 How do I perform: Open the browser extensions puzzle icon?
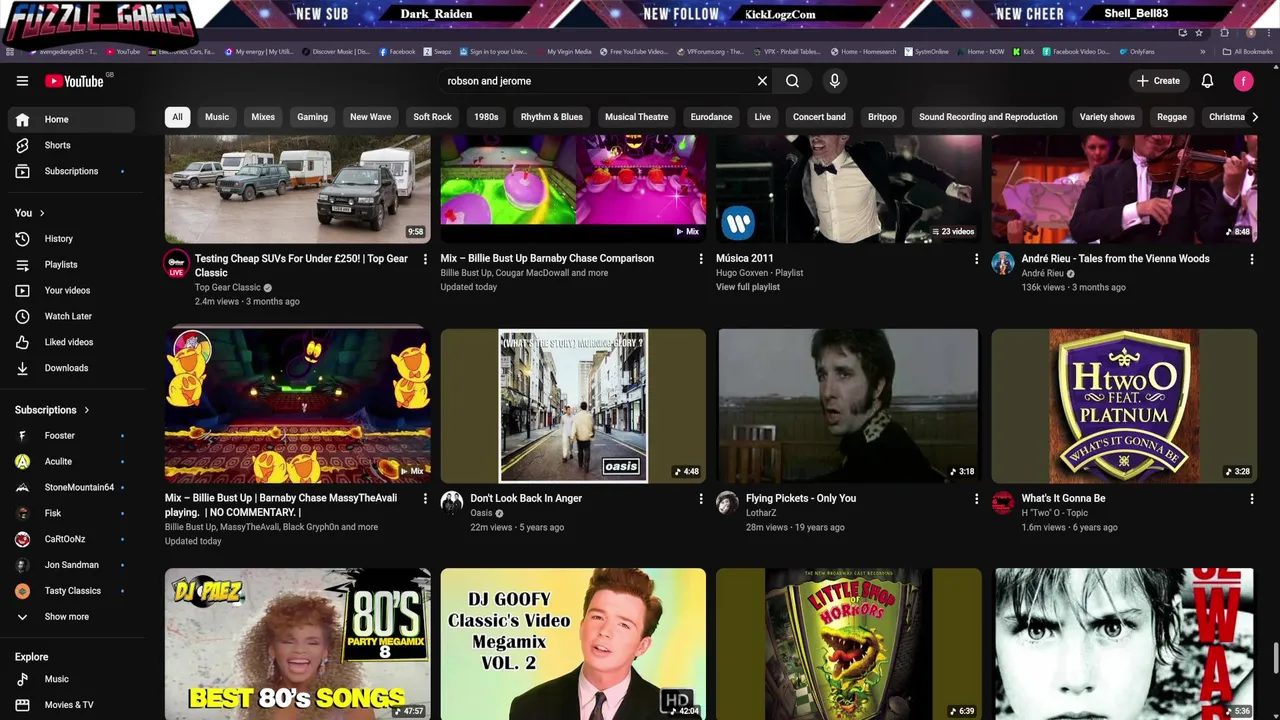pos(1224,33)
